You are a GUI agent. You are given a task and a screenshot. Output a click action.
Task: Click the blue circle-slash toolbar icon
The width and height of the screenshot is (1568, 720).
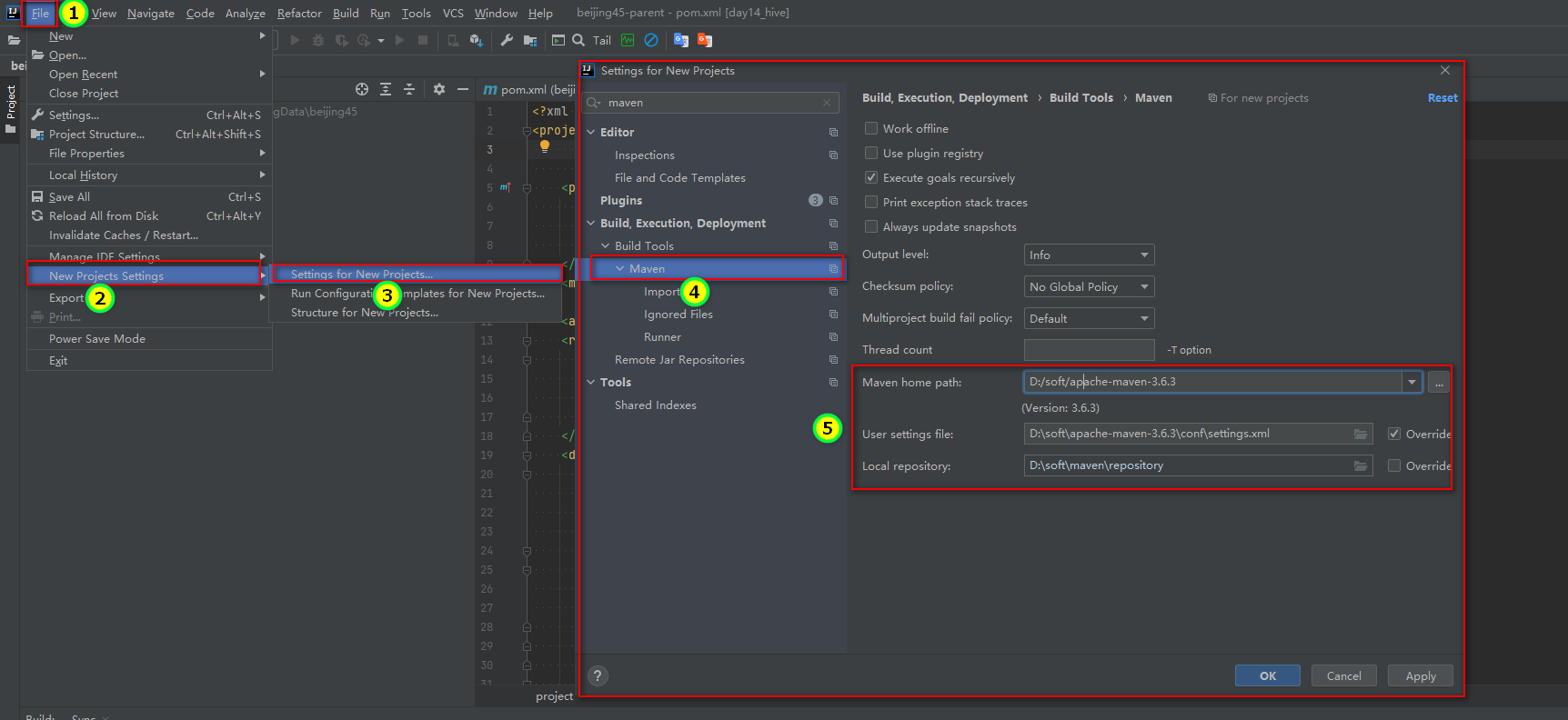coord(651,40)
